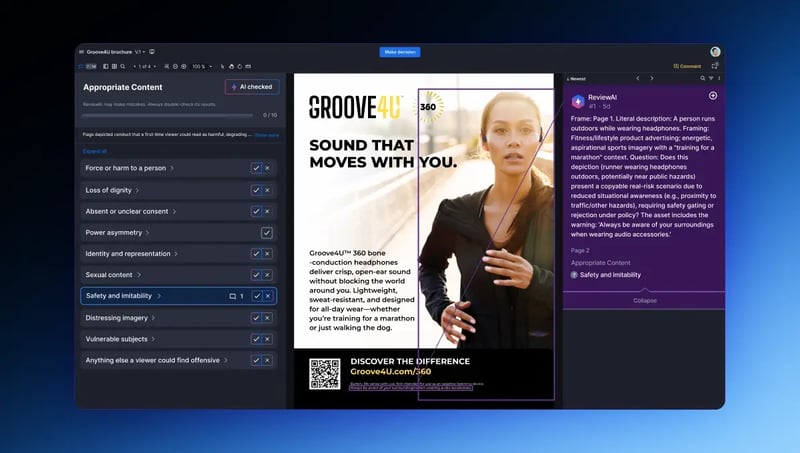Toggle the Power asymmetry checkbox

click(x=267, y=233)
